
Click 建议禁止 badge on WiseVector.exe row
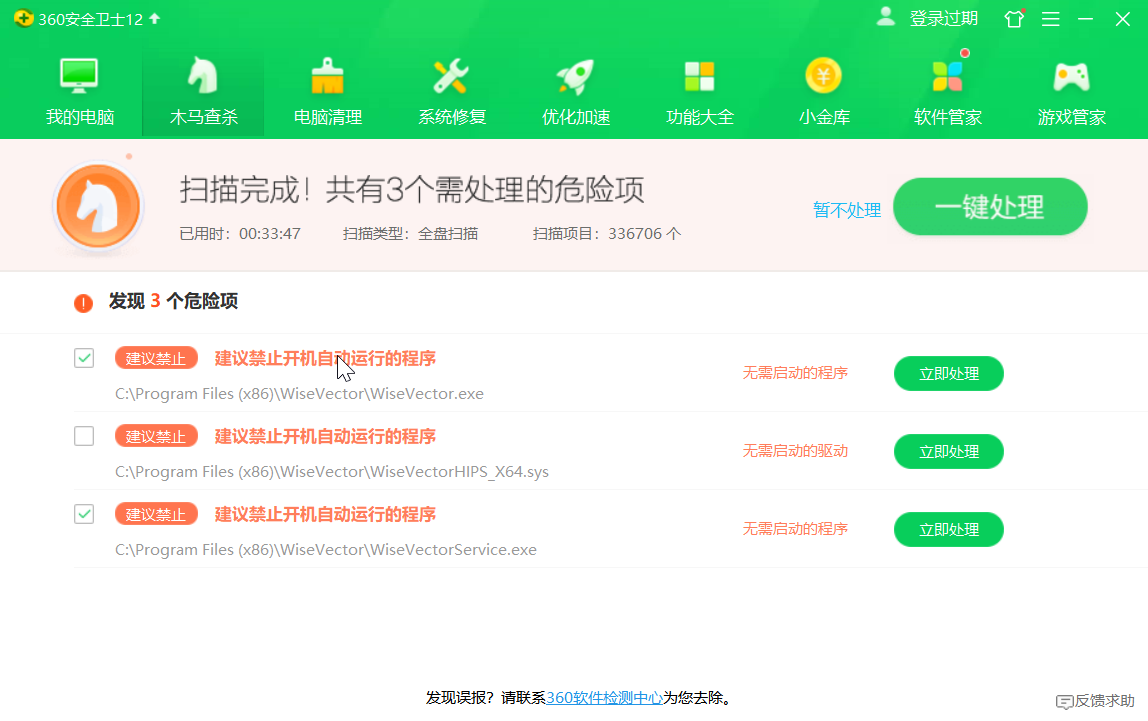[156, 358]
